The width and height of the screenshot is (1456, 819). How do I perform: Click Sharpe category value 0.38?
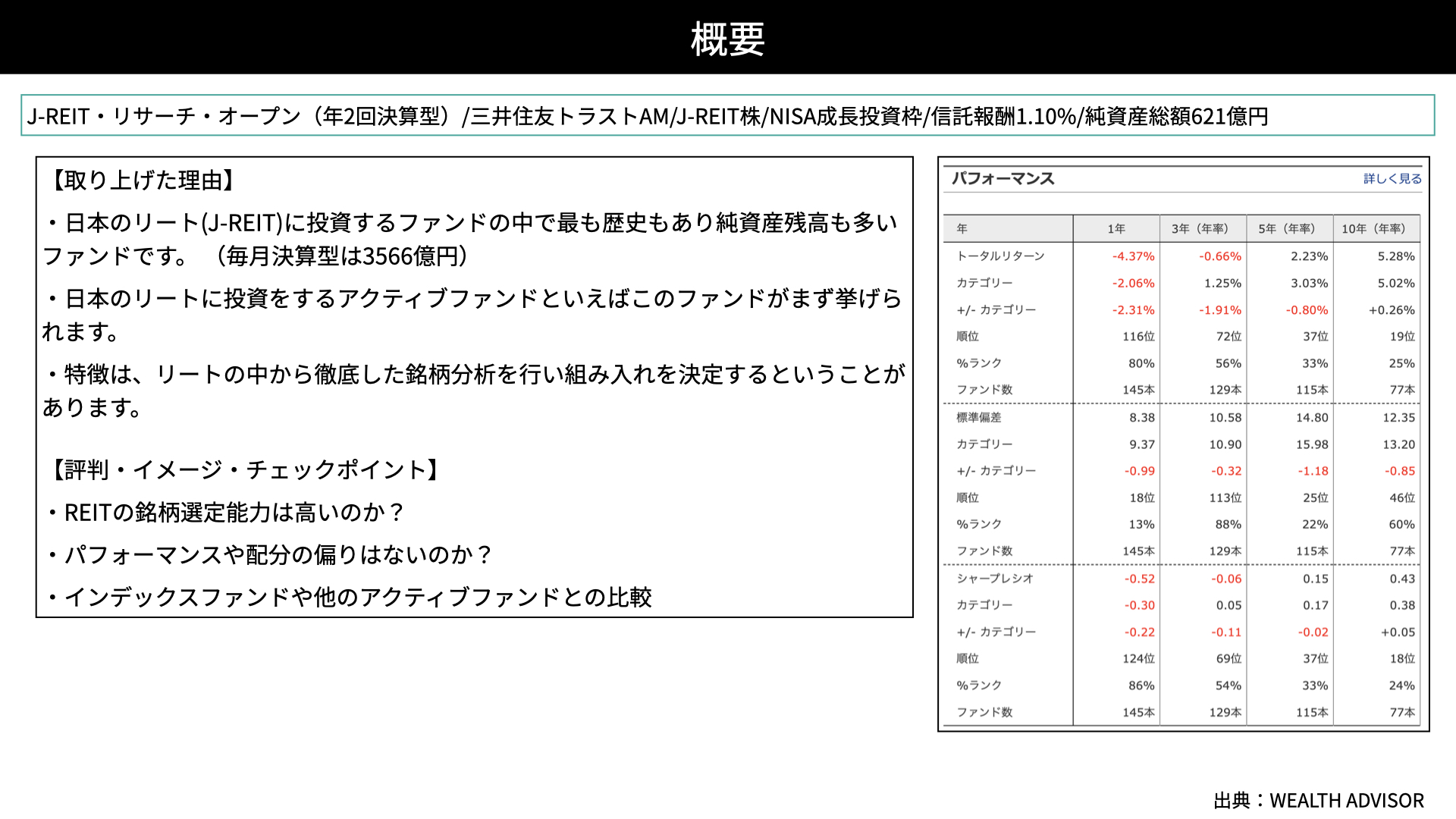pyautogui.click(x=1402, y=605)
